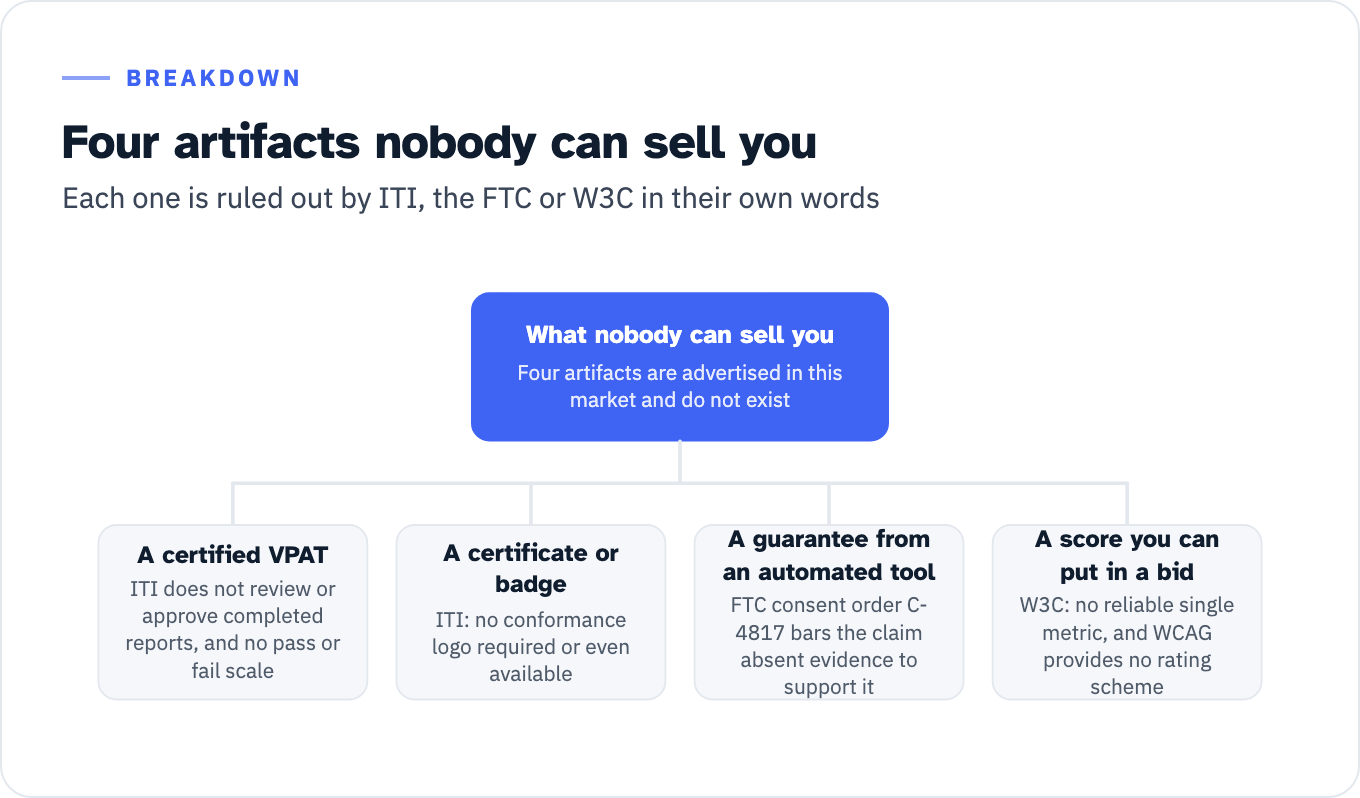The image size is (1360, 798).
Task: Click the blue line beside BREAKDOWN
Action: (86, 78)
